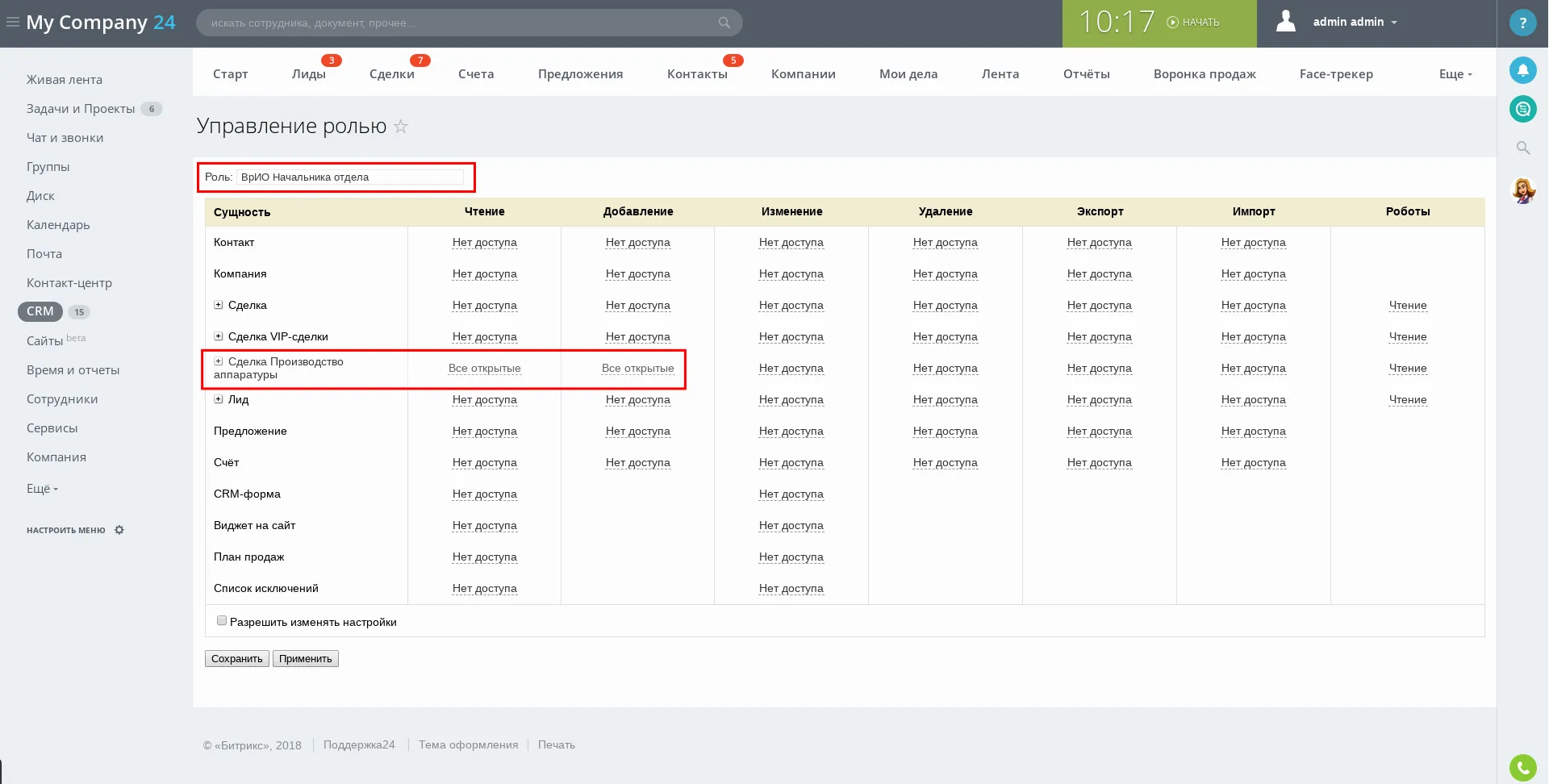Open notifications bell icon

[1522, 71]
